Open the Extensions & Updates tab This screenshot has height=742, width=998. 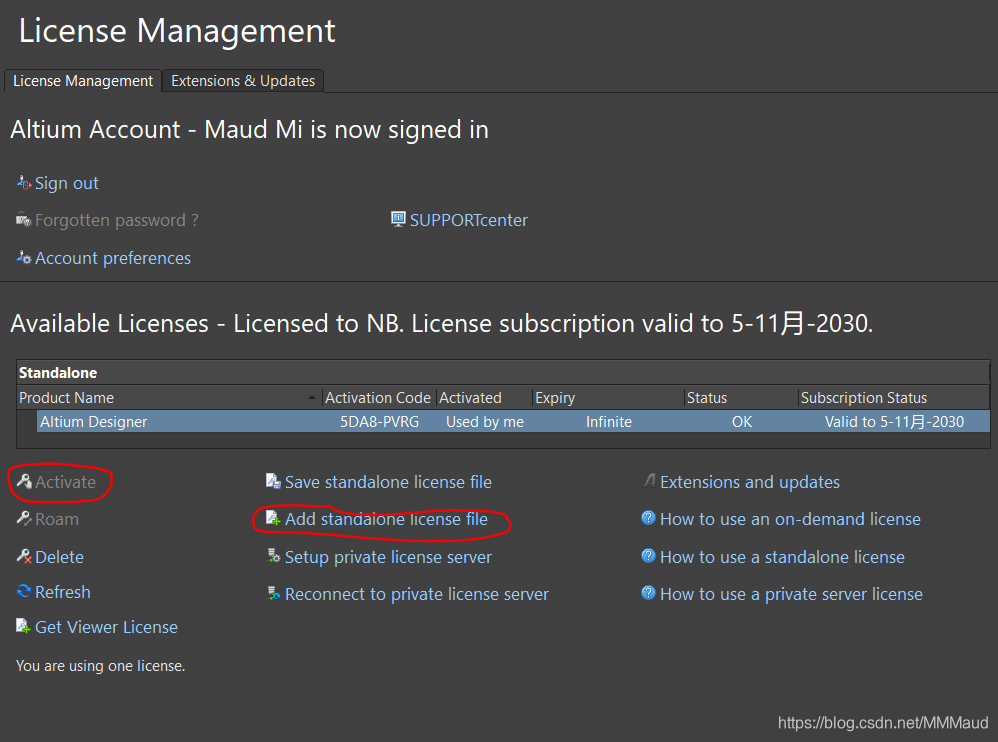pyautogui.click(x=243, y=81)
